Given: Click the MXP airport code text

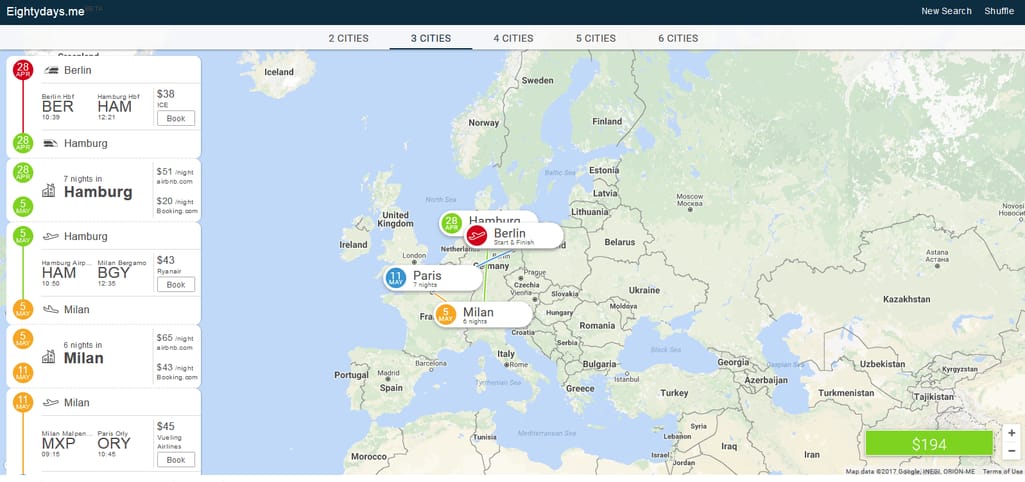Looking at the screenshot, I should click(x=59, y=443).
